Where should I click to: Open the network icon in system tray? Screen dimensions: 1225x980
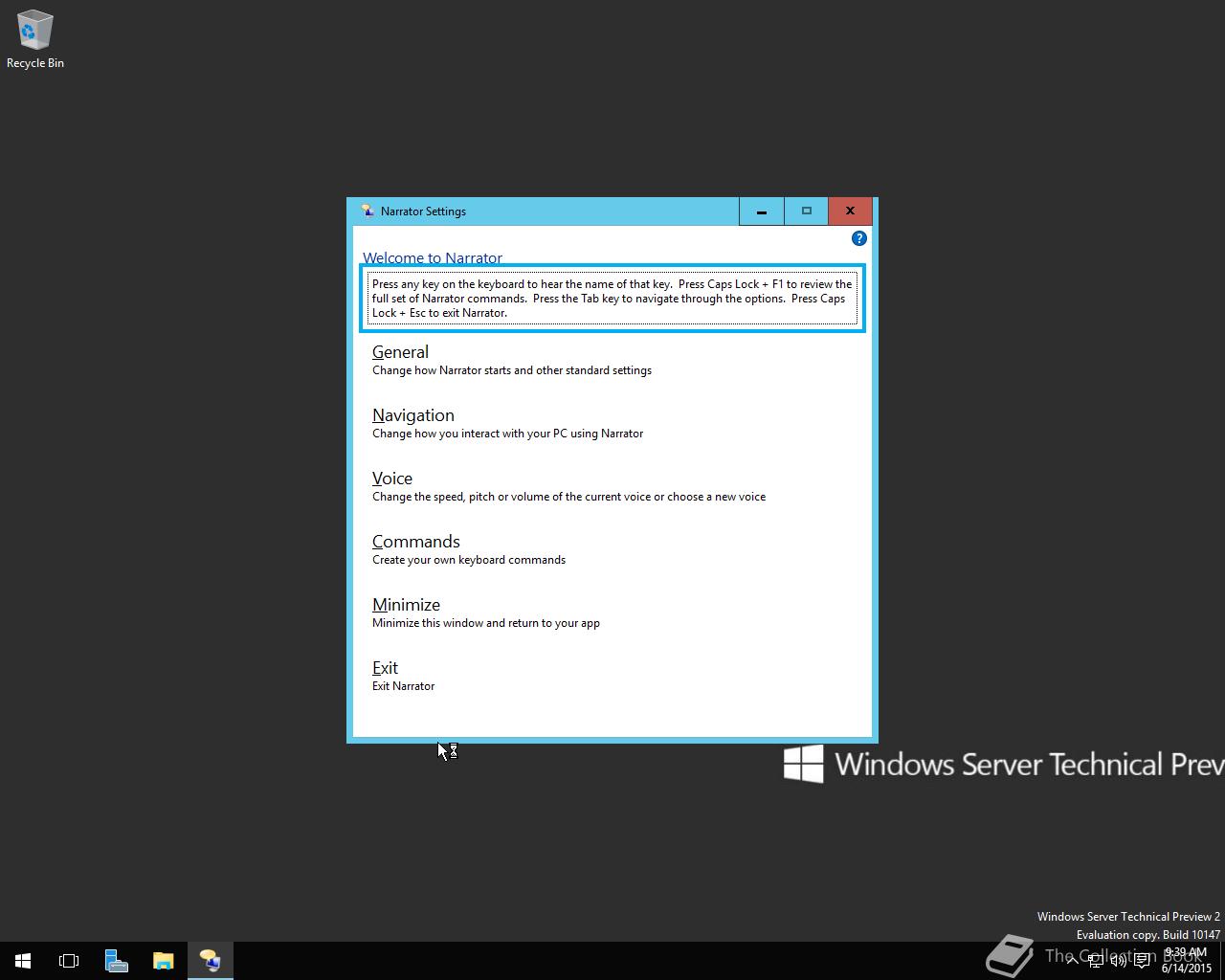(x=1097, y=961)
